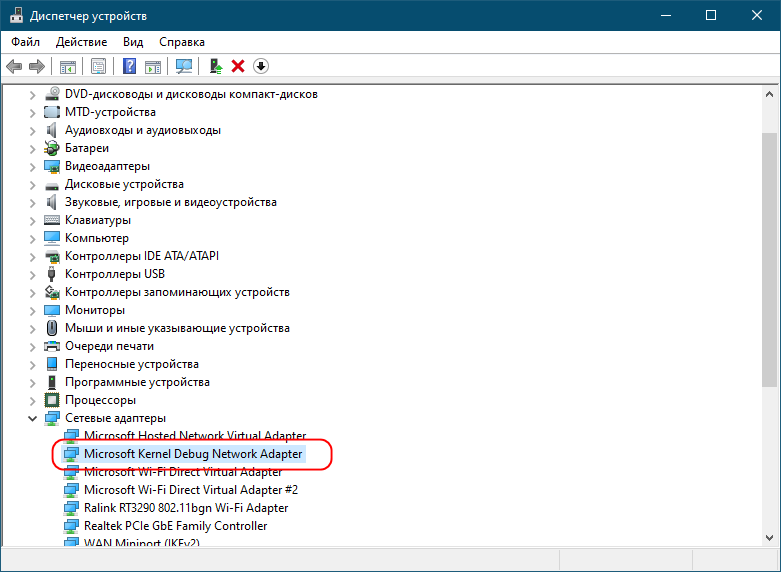This screenshot has width=781, height=572.
Task: Select Realtek PCIe GbE Family Controller
Action: pos(175,526)
